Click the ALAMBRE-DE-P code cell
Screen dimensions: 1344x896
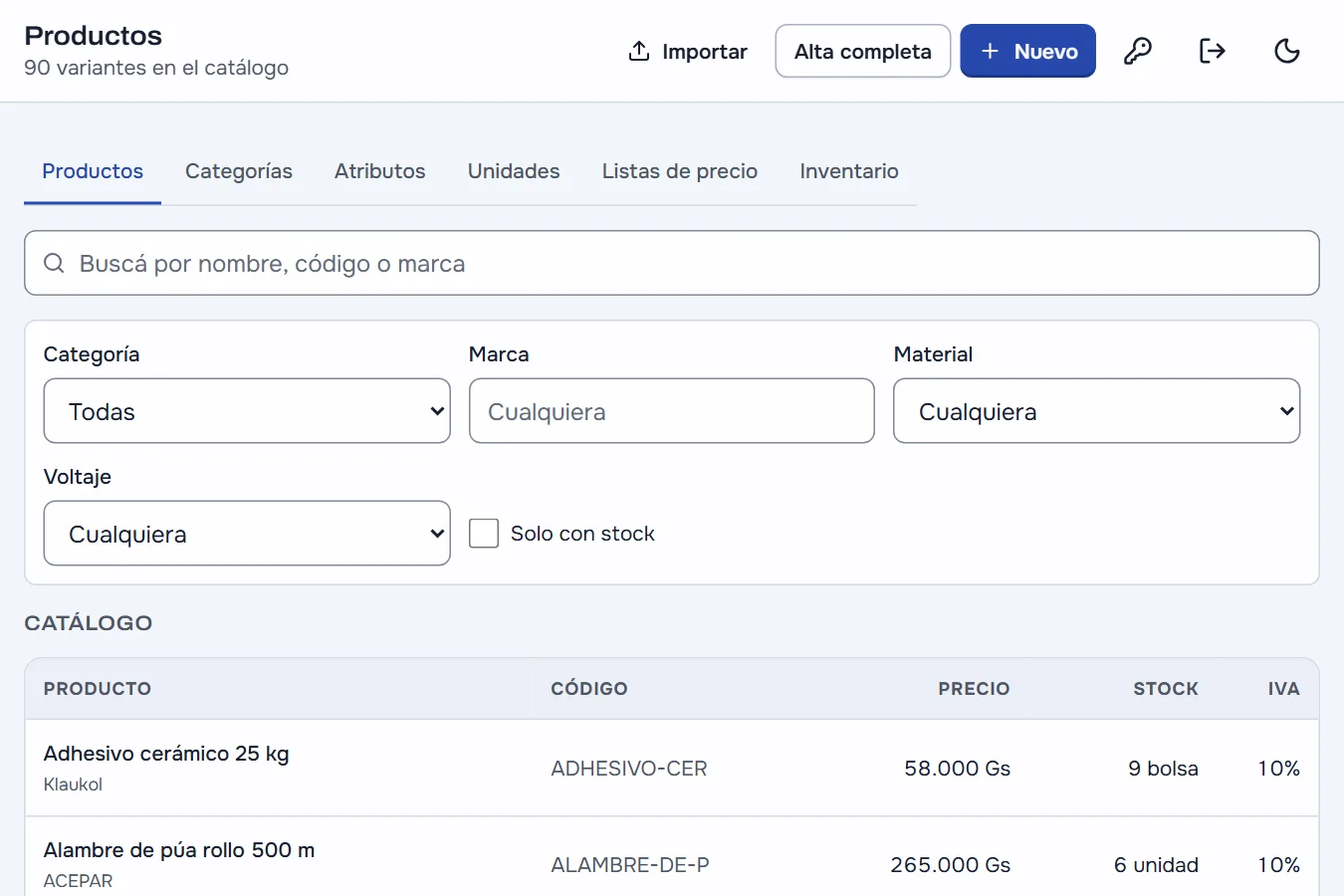click(x=630, y=865)
